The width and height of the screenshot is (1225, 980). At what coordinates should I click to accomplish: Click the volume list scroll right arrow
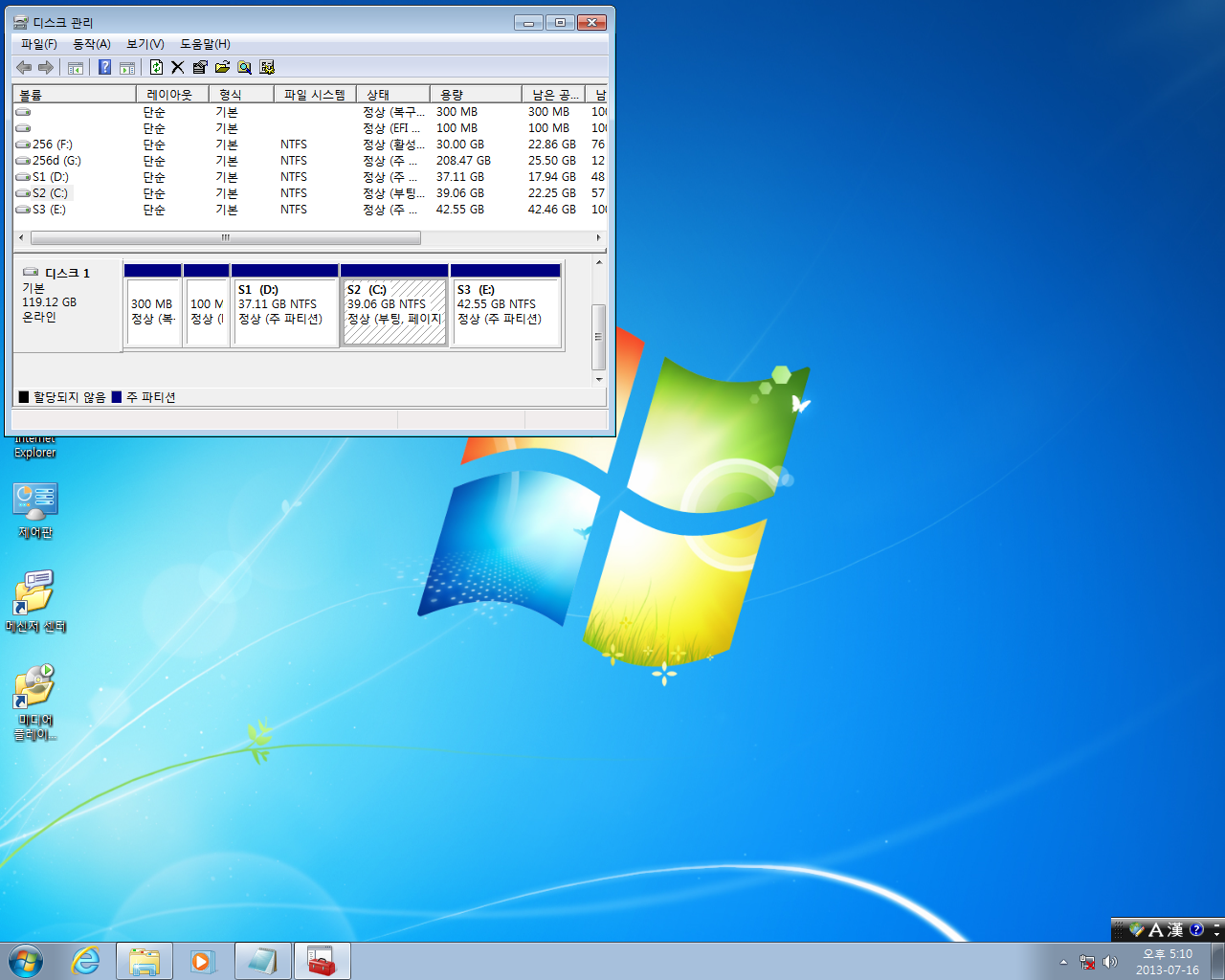click(x=599, y=237)
